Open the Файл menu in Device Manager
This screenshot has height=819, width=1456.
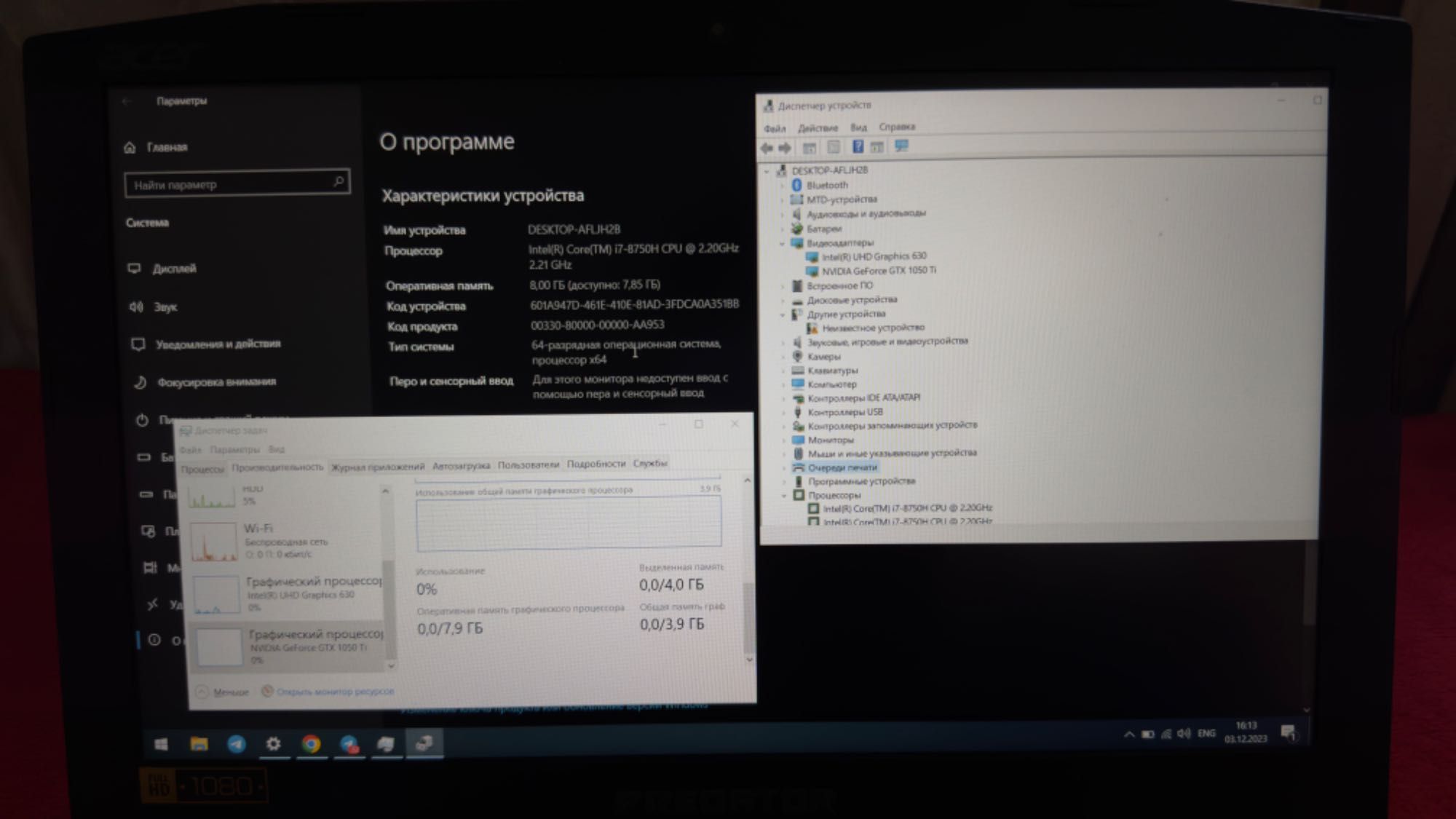pyautogui.click(x=775, y=129)
